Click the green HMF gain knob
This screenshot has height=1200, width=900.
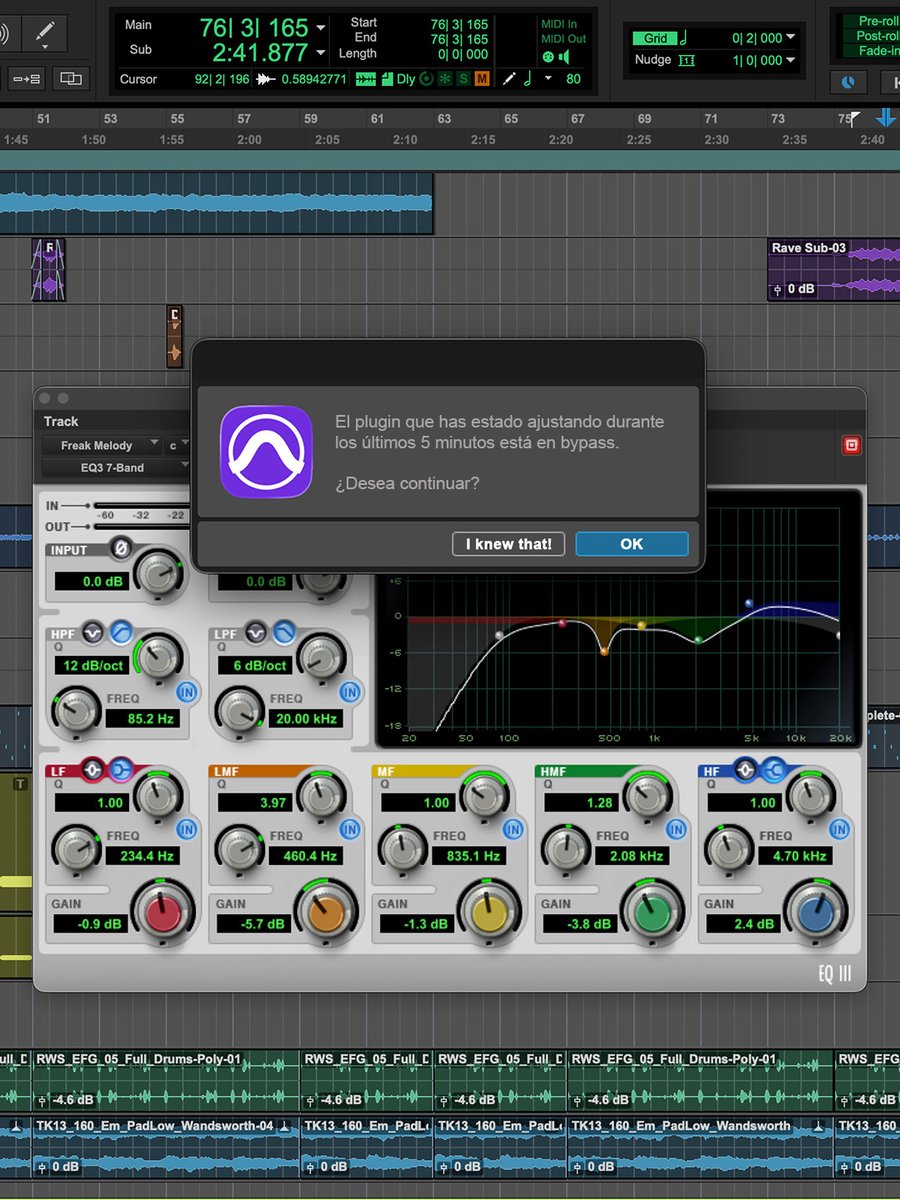pyautogui.click(x=652, y=913)
